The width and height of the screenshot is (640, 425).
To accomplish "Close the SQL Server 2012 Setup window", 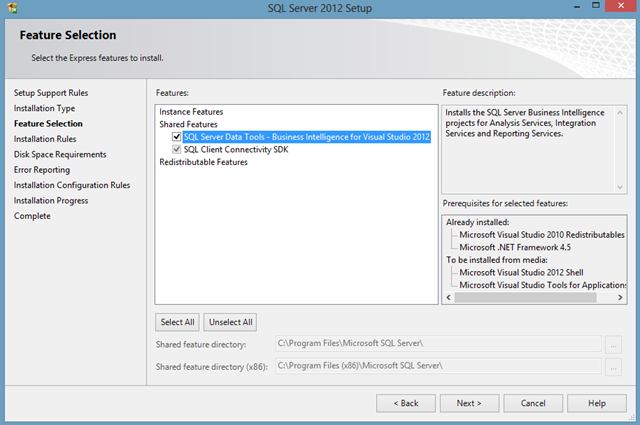I will 621,6.
